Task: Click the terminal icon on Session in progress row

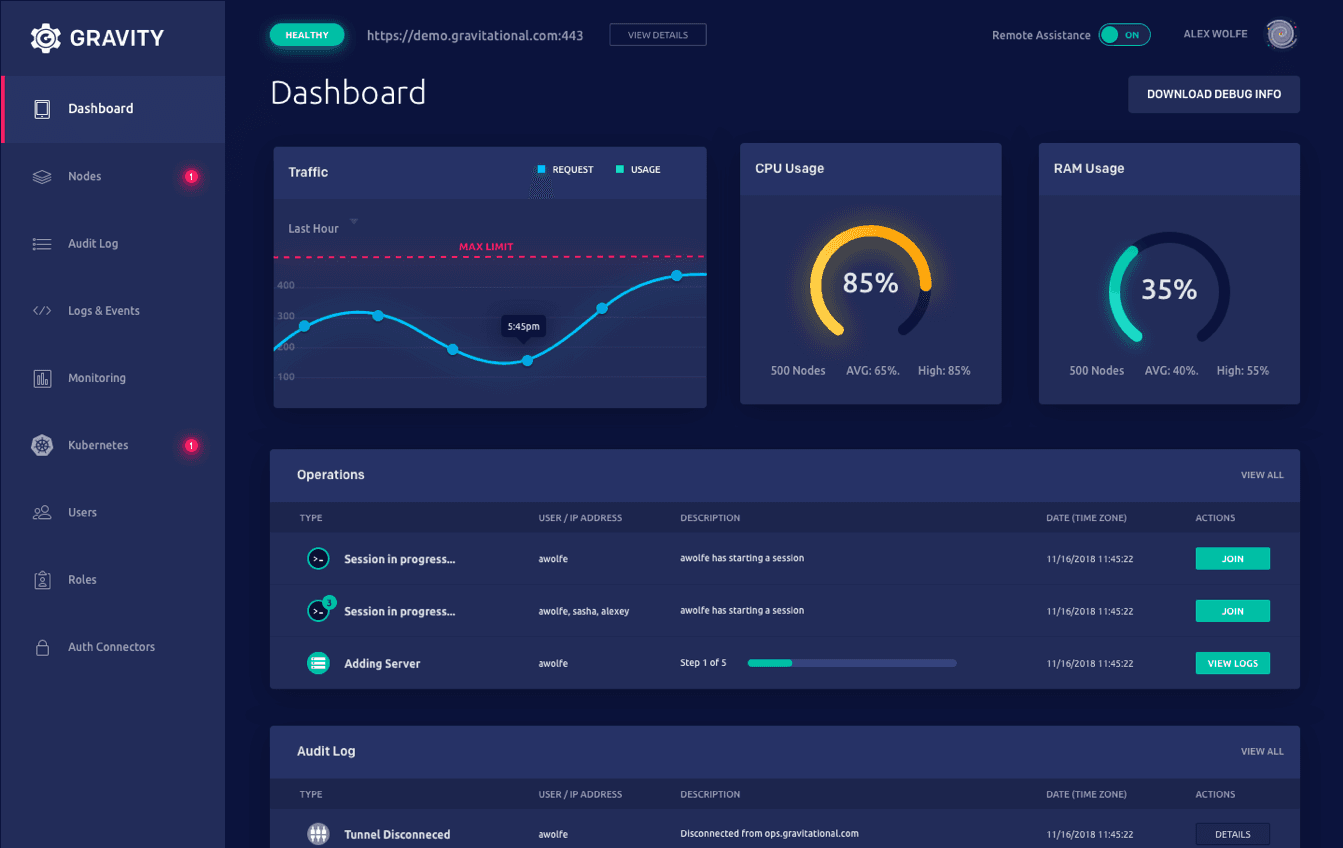Action: [x=318, y=558]
